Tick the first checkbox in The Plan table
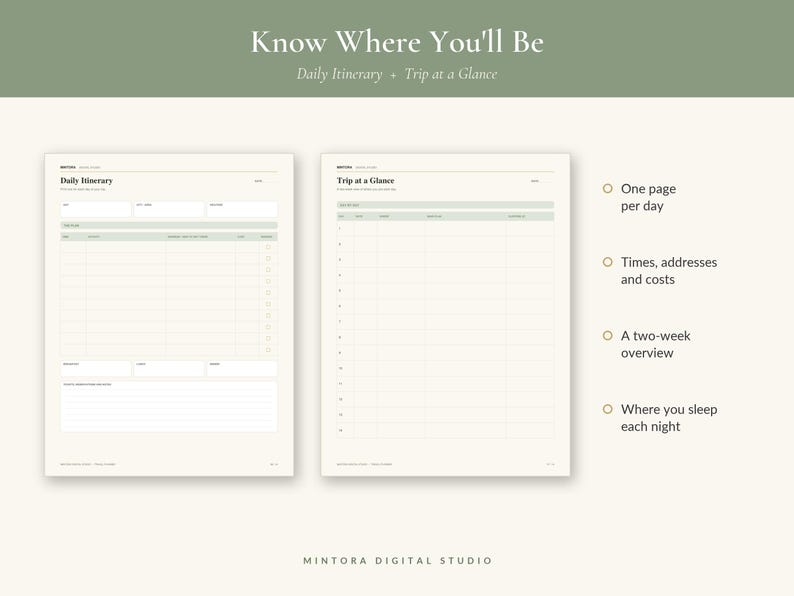 [x=268, y=247]
